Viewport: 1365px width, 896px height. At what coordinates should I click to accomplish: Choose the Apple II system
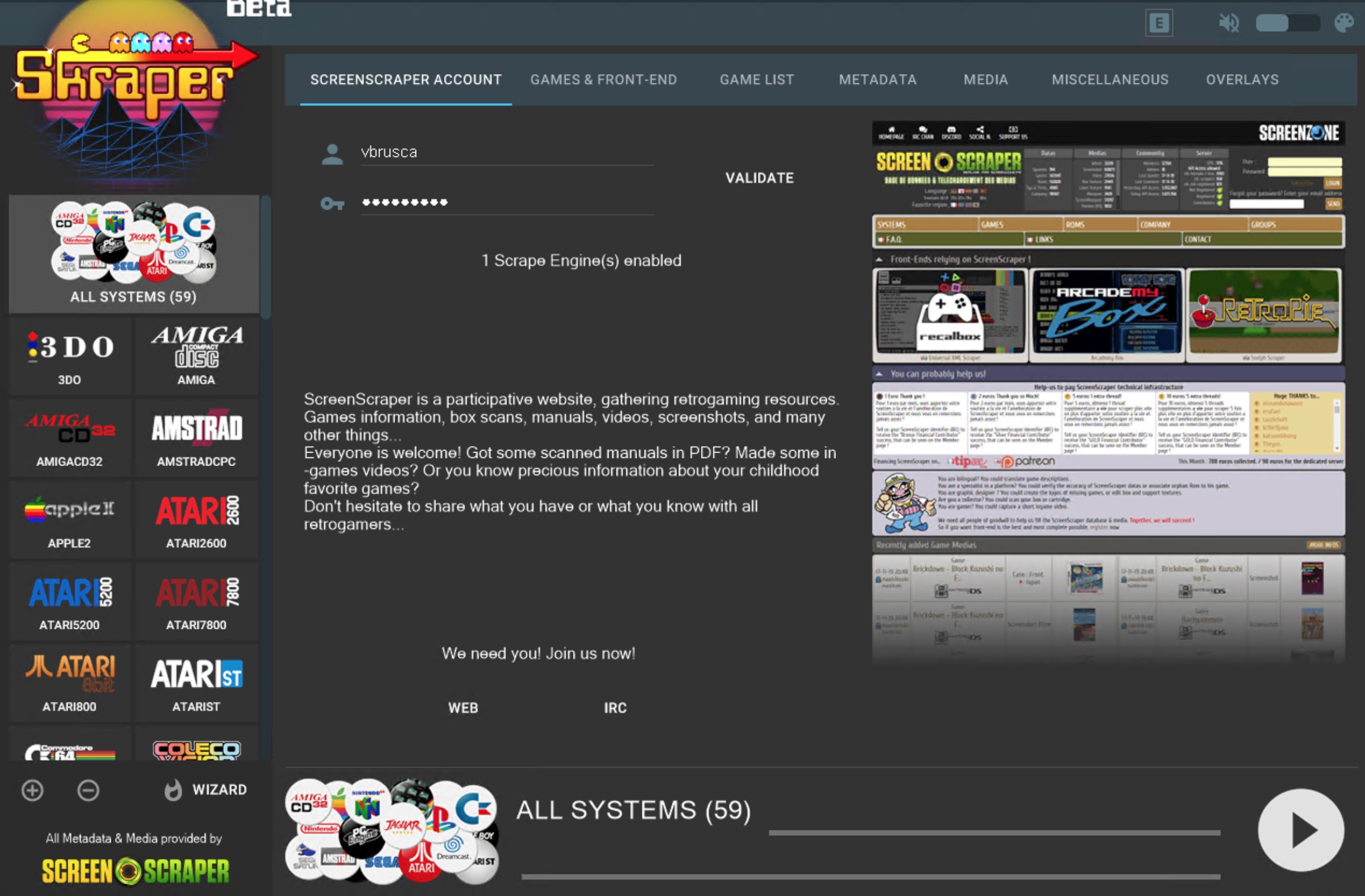coord(70,519)
